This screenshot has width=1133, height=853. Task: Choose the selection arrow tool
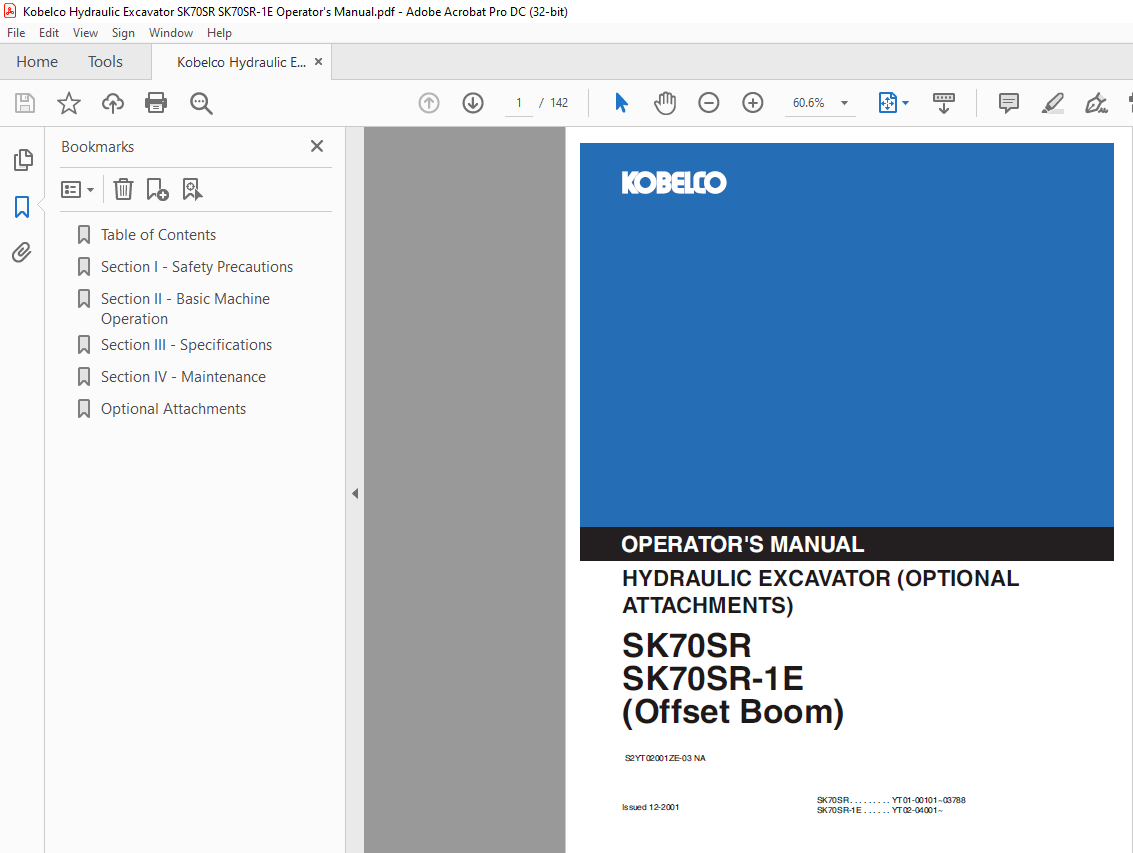pos(621,103)
